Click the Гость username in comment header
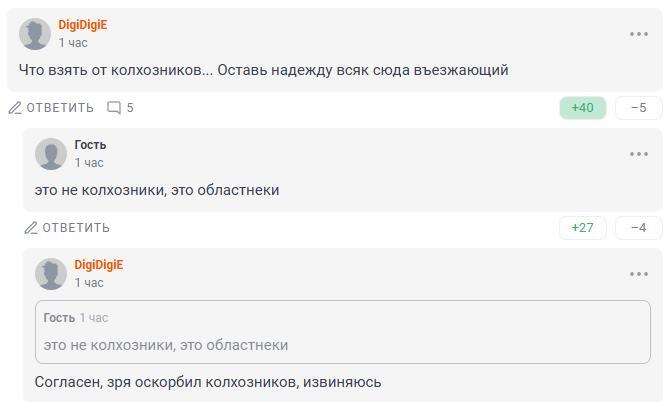This screenshot has height=402, width=669. point(90,145)
